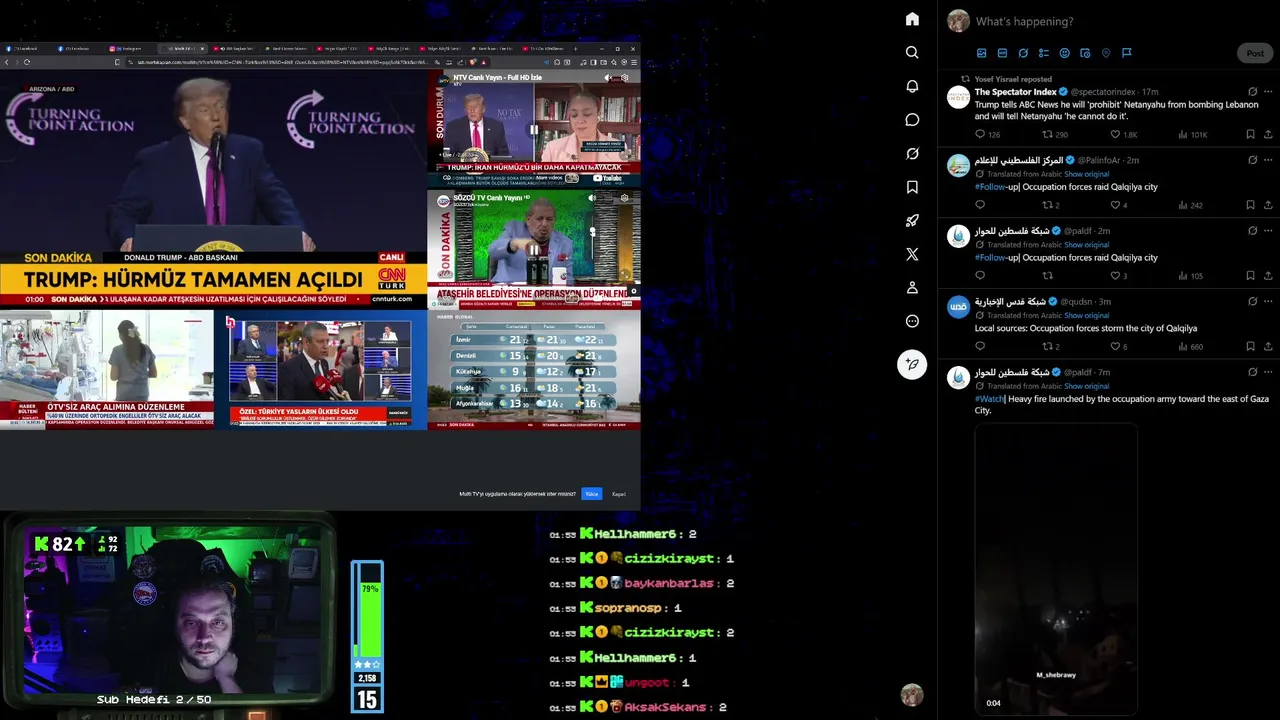
Task: Click Grok explain icon on Spectator Index tweet
Action: coord(1253,92)
